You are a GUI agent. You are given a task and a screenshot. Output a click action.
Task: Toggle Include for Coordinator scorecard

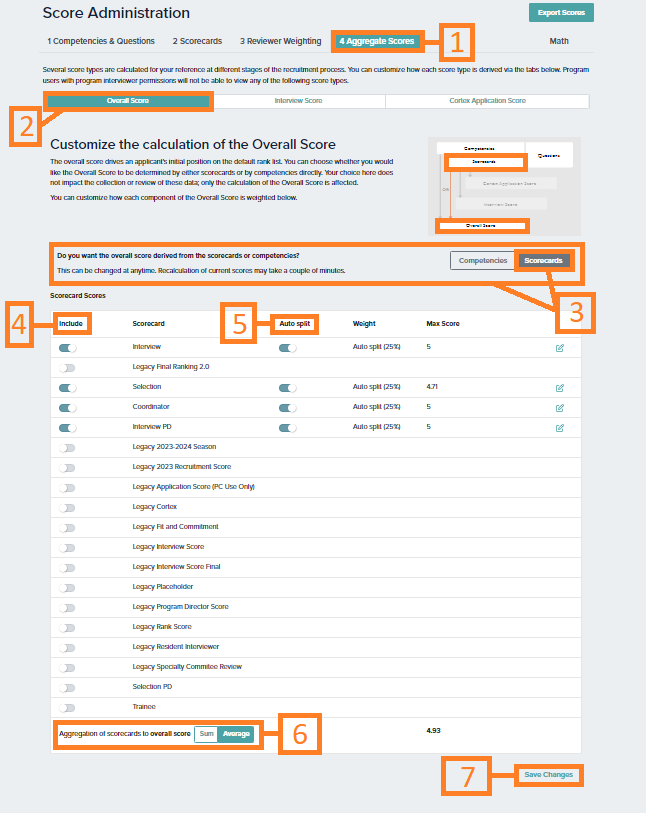point(67,408)
